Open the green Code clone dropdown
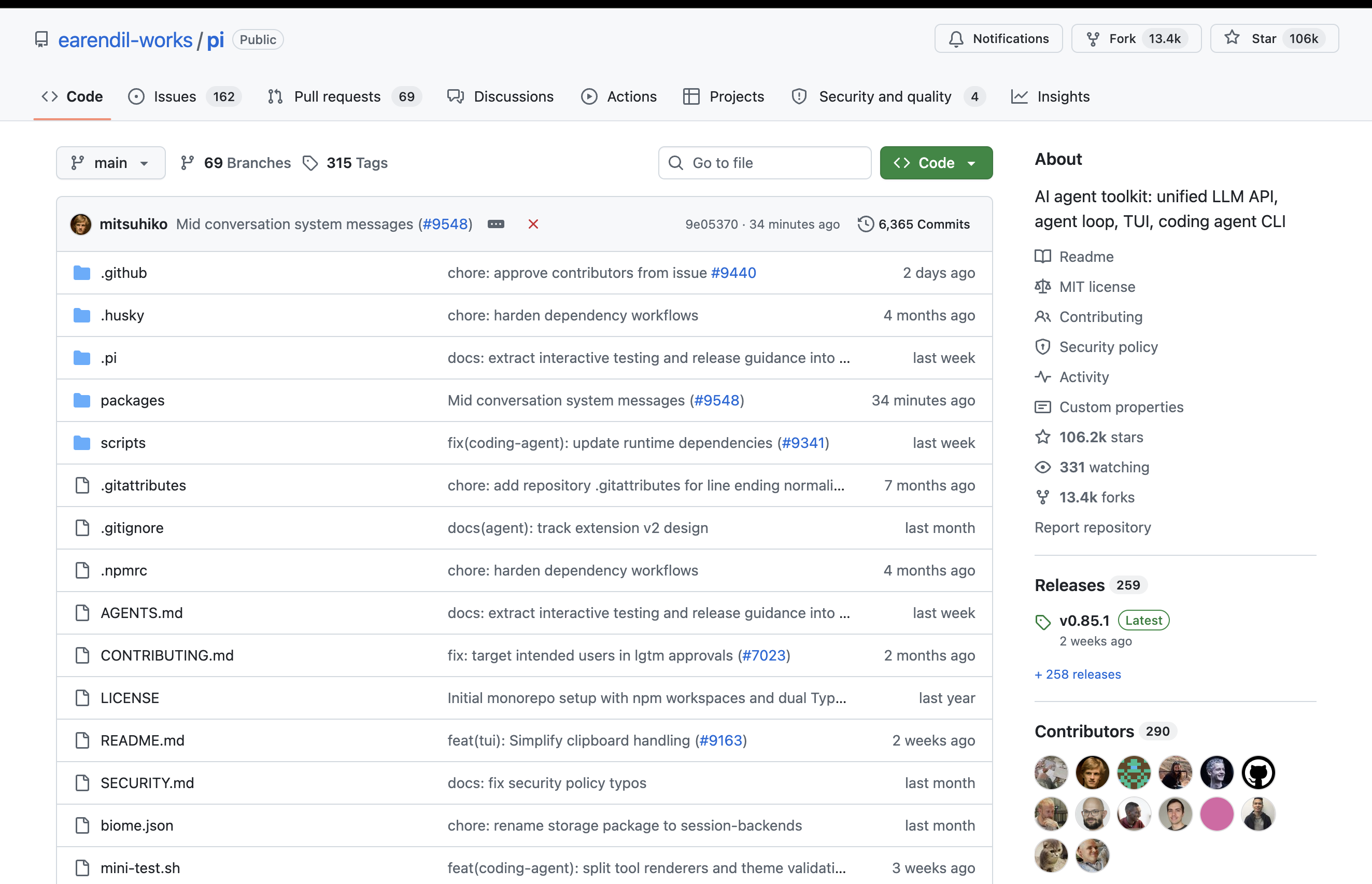 click(936, 163)
